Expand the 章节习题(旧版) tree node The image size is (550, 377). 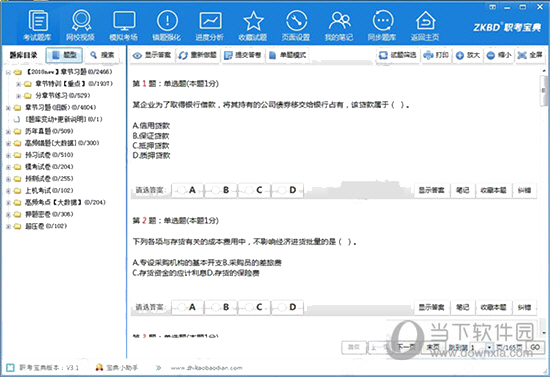coord(8,108)
